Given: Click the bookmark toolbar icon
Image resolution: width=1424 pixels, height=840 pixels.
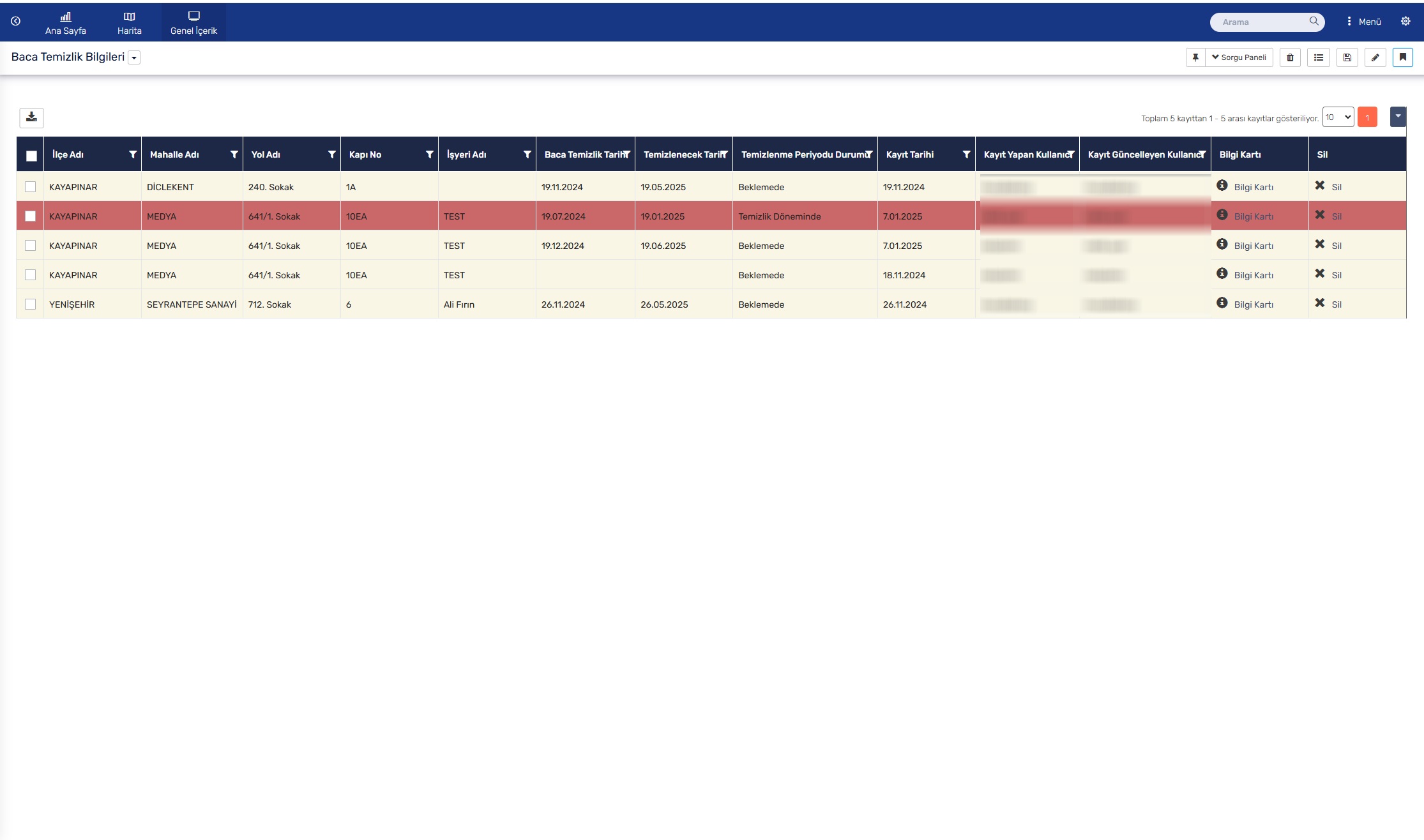Looking at the screenshot, I should (x=1403, y=57).
